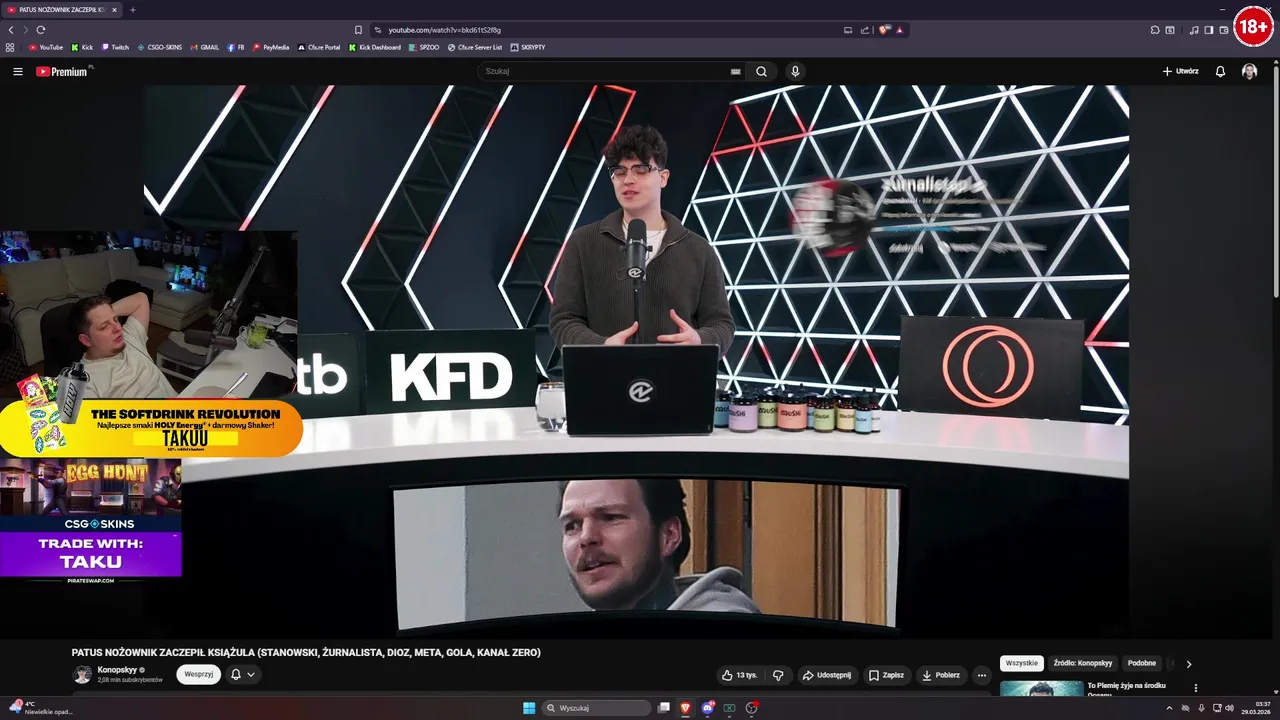
Task: Close the PATUS NOŻOWNIK tab
Action: tap(114, 10)
